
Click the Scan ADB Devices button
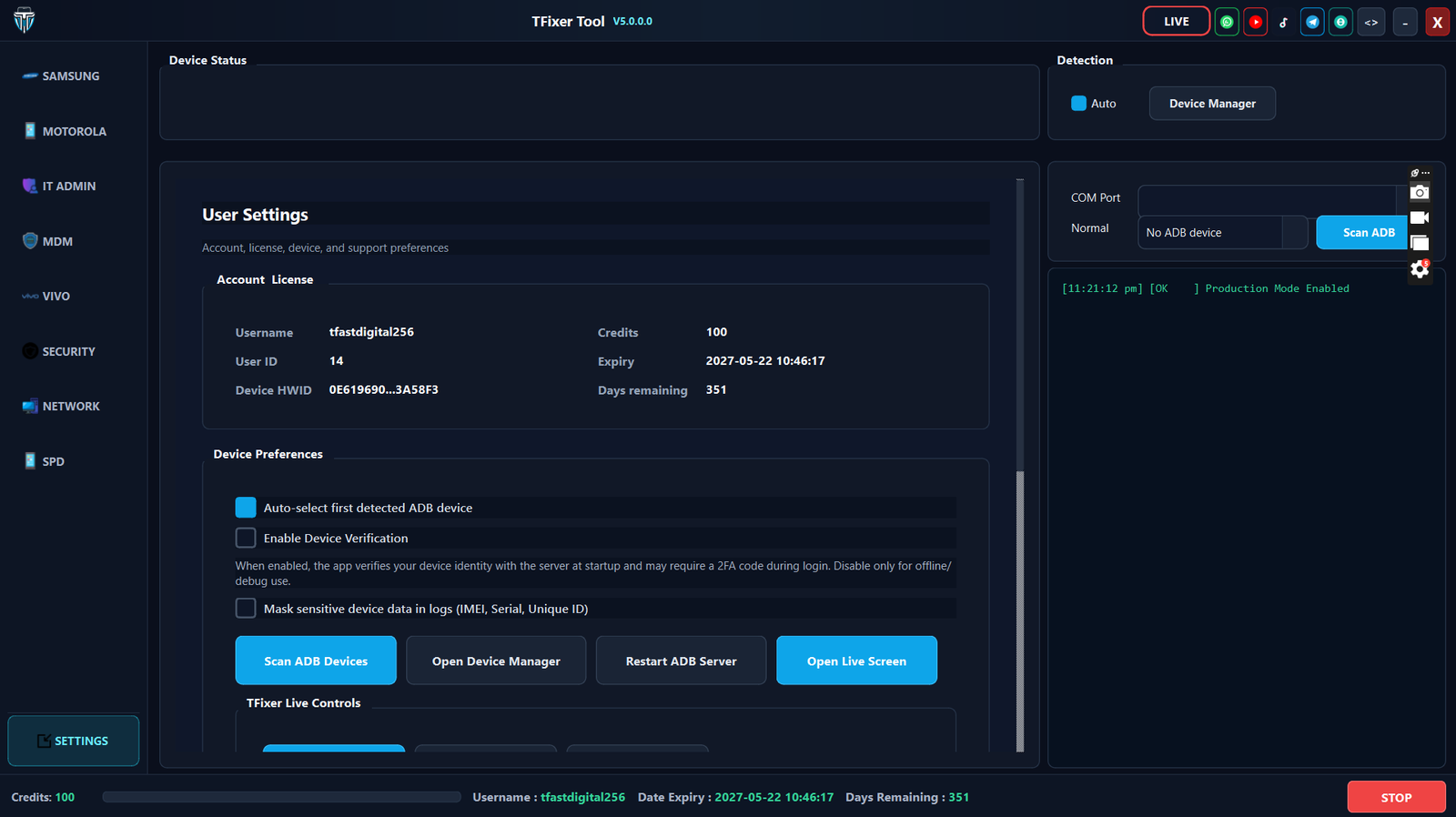pyautogui.click(x=316, y=661)
